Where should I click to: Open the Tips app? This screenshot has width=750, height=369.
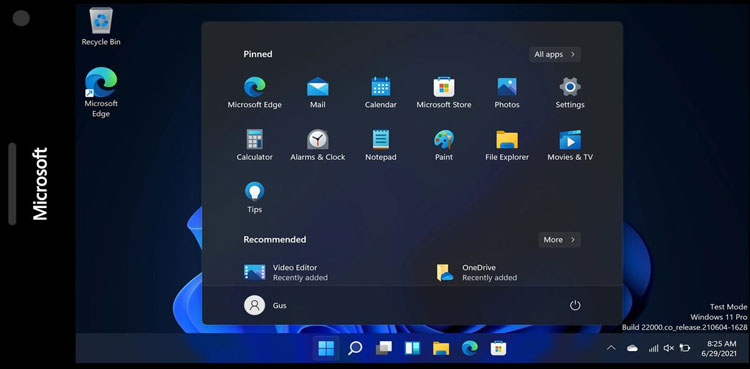click(254, 197)
